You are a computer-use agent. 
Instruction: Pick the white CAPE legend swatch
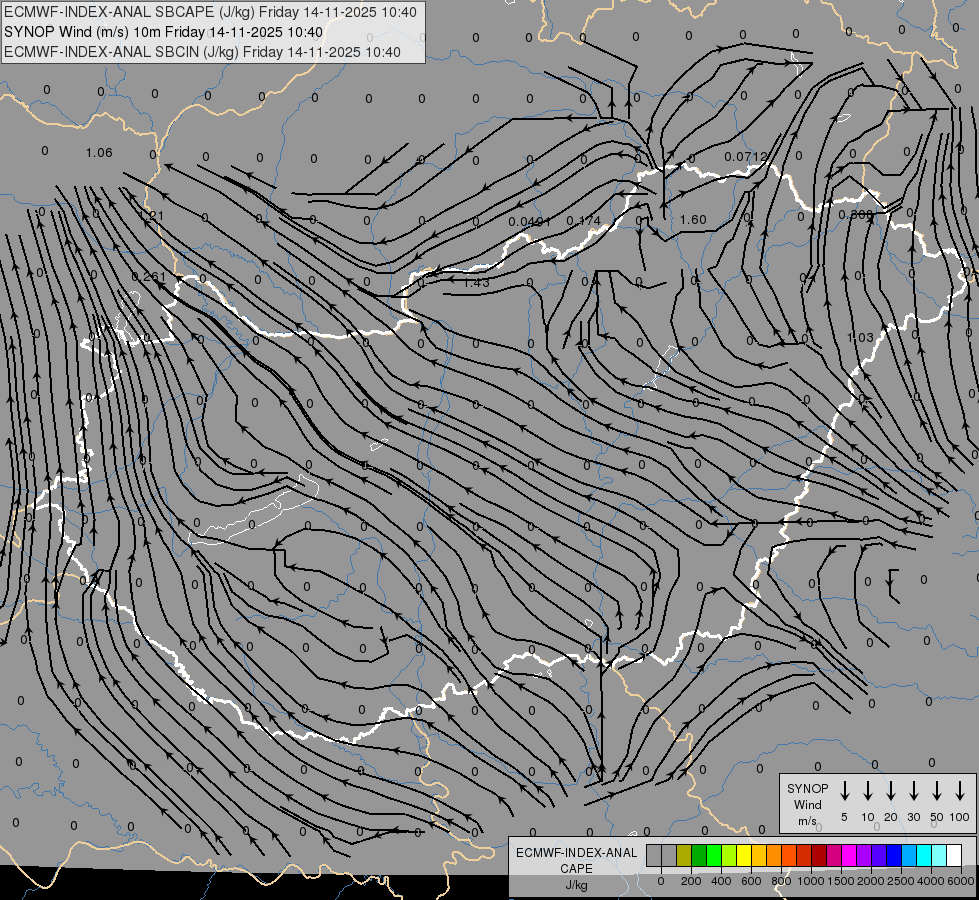(954, 855)
